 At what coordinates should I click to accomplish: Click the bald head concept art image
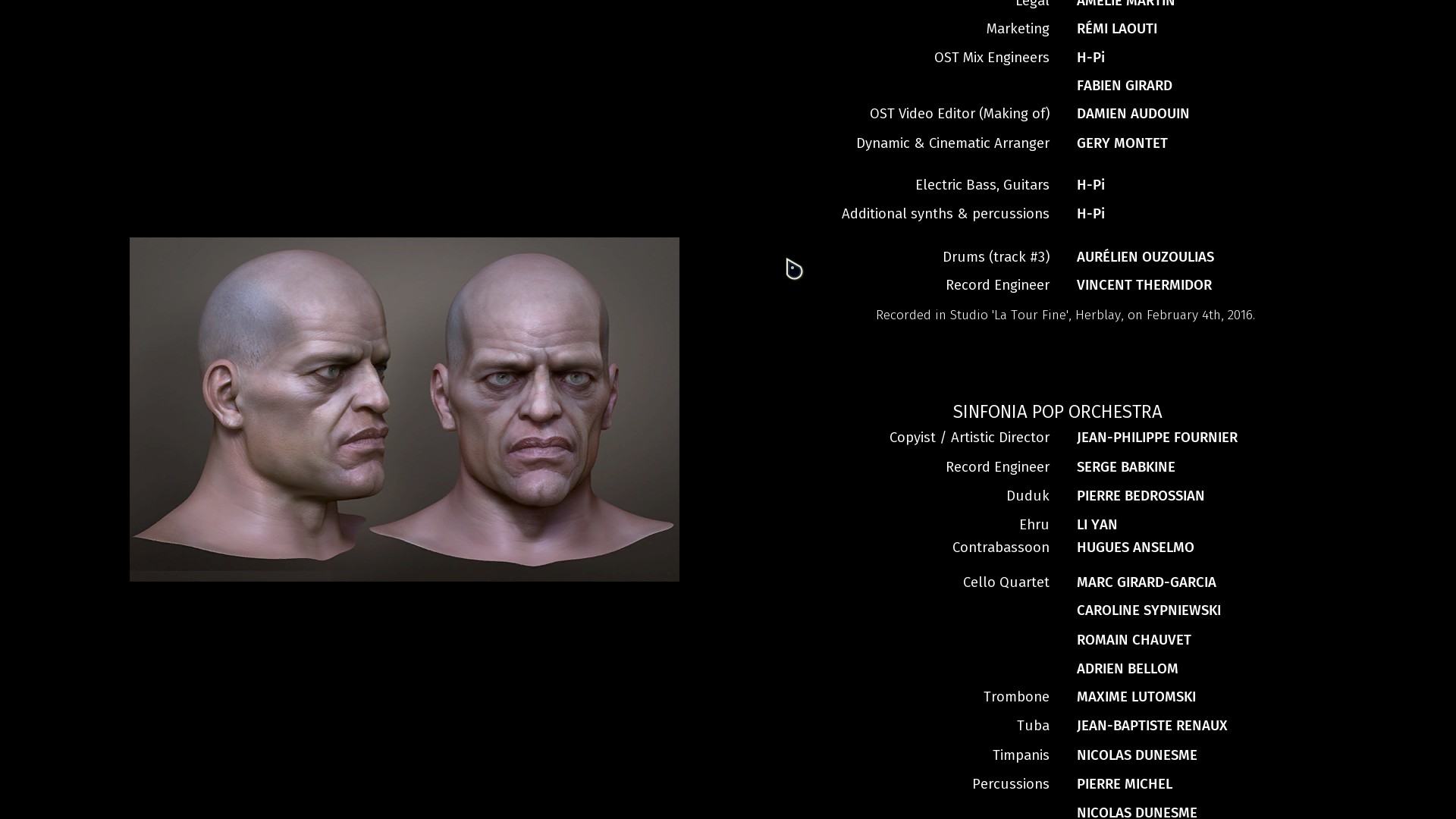pyautogui.click(x=404, y=409)
